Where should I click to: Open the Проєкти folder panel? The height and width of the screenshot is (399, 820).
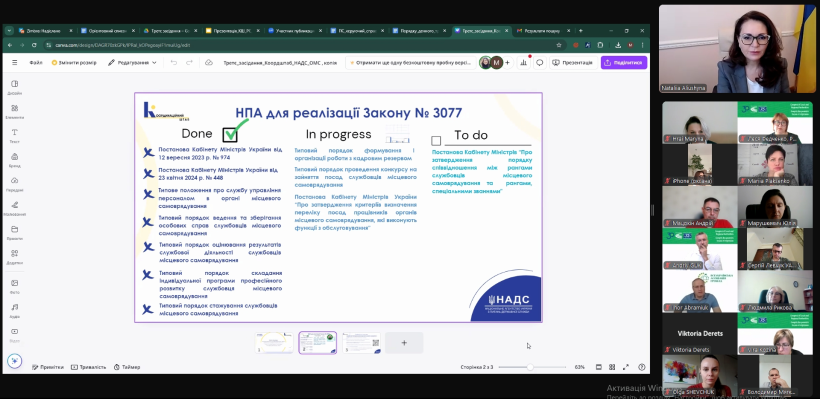pyautogui.click(x=15, y=232)
